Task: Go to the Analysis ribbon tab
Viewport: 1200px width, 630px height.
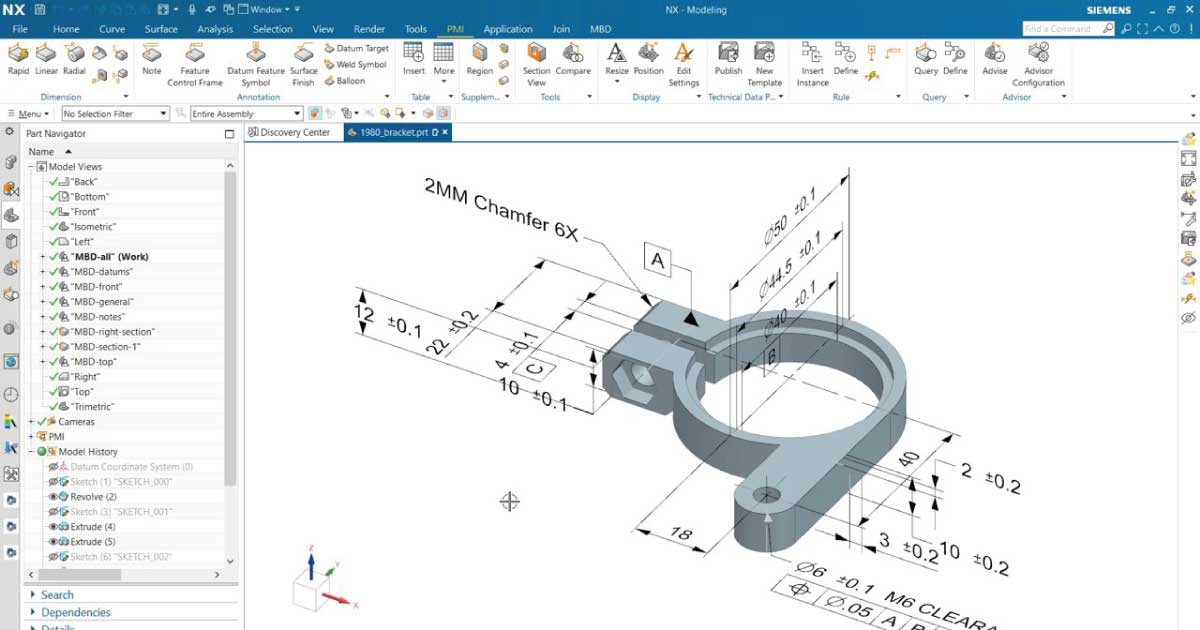Action: (x=215, y=29)
